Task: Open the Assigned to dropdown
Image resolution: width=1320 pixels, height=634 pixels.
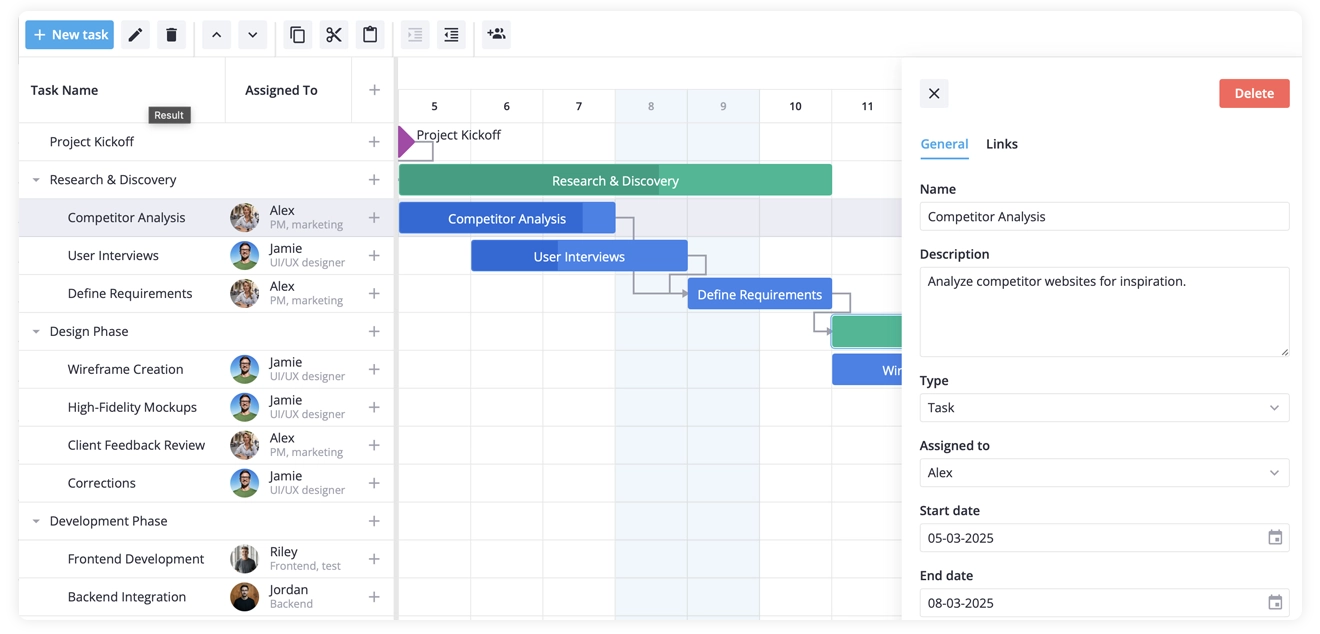Action: point(1104,473)
